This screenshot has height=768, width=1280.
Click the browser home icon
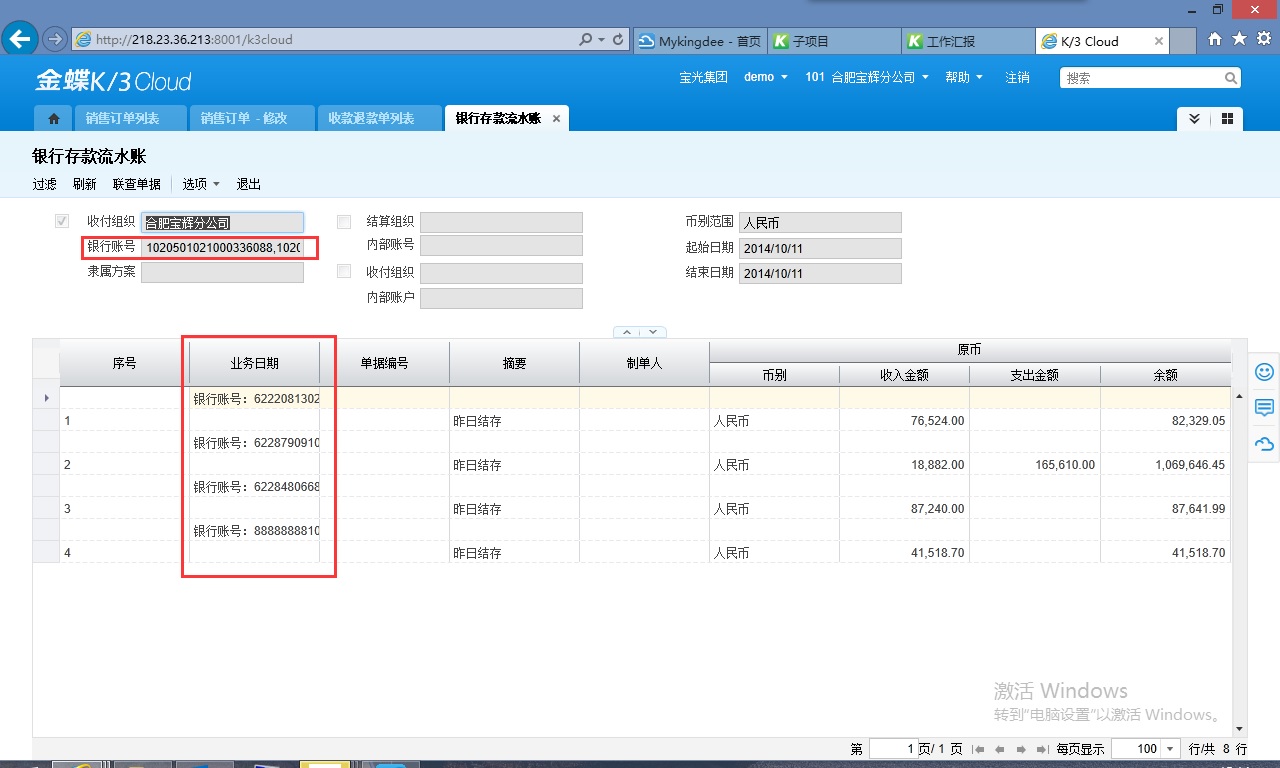tap(1215, 39)
